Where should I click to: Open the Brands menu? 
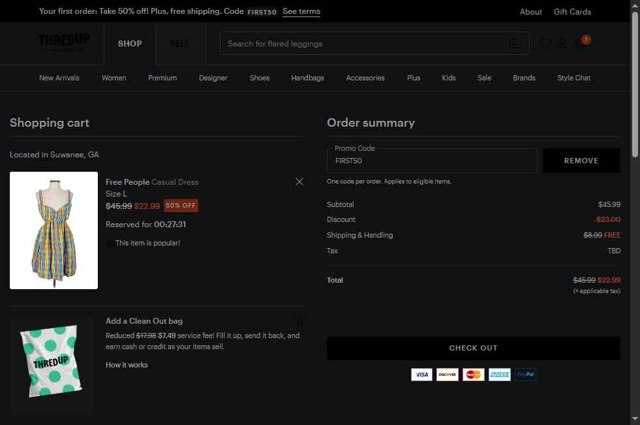click(524, 78)
